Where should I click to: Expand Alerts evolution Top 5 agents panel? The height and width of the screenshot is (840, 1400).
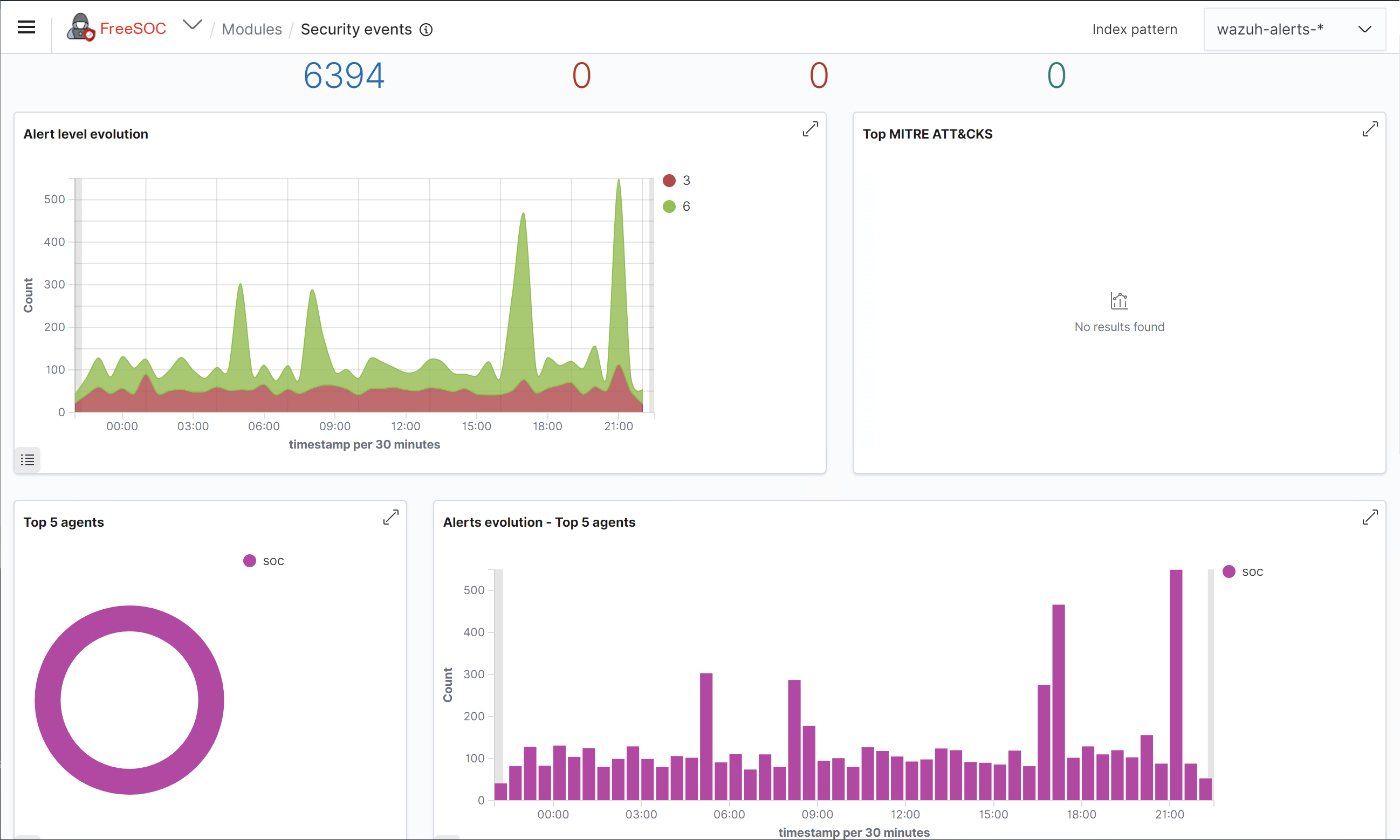coord(1369,517)
